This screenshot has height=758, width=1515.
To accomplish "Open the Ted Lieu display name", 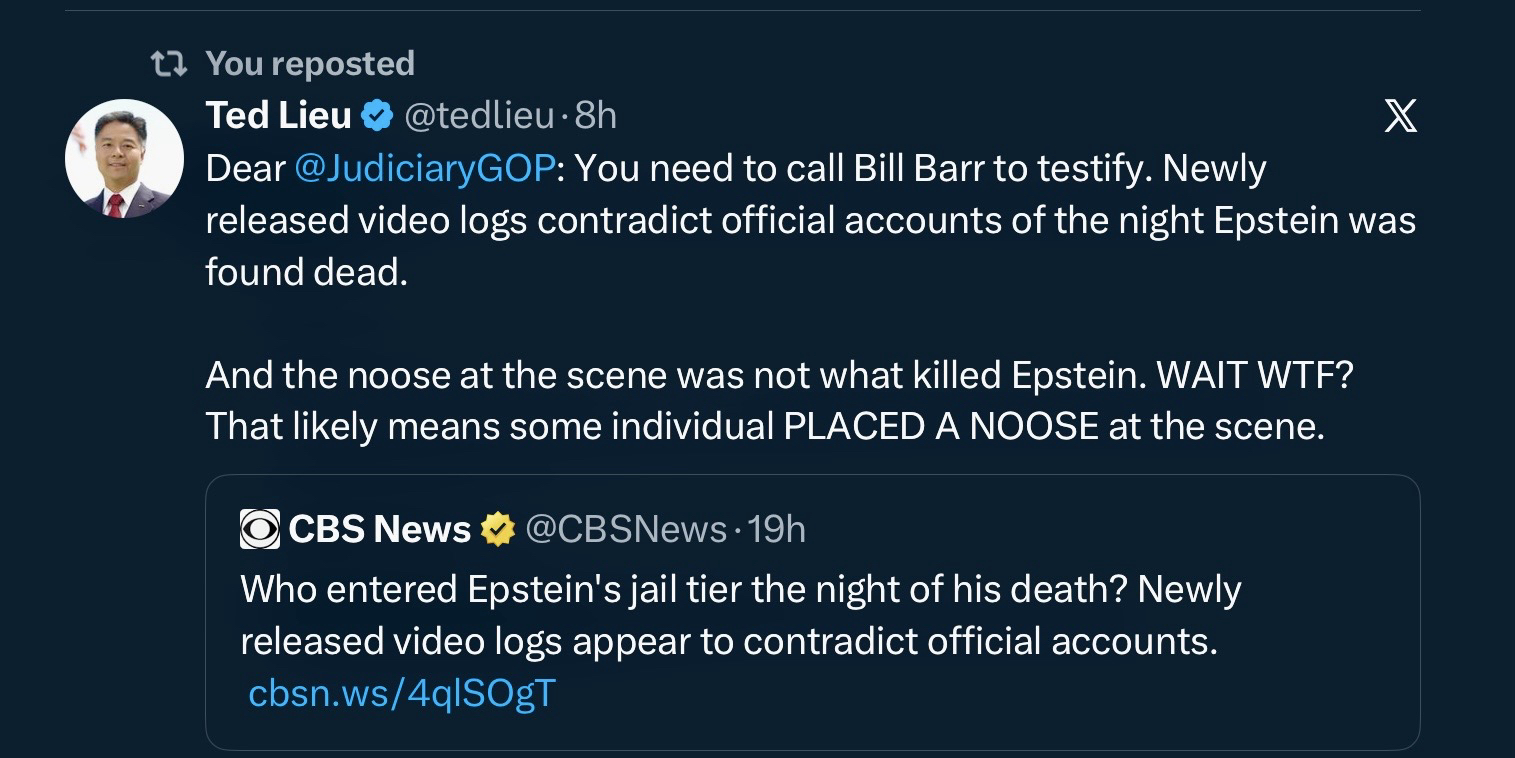I will 277,116.
